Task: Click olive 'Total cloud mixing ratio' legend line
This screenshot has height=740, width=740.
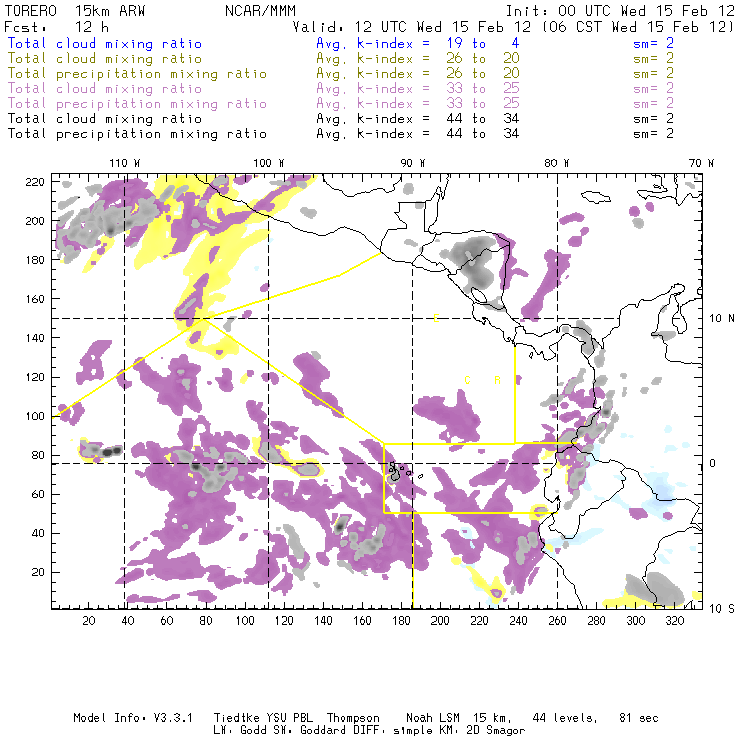Action: click(105, 59)
